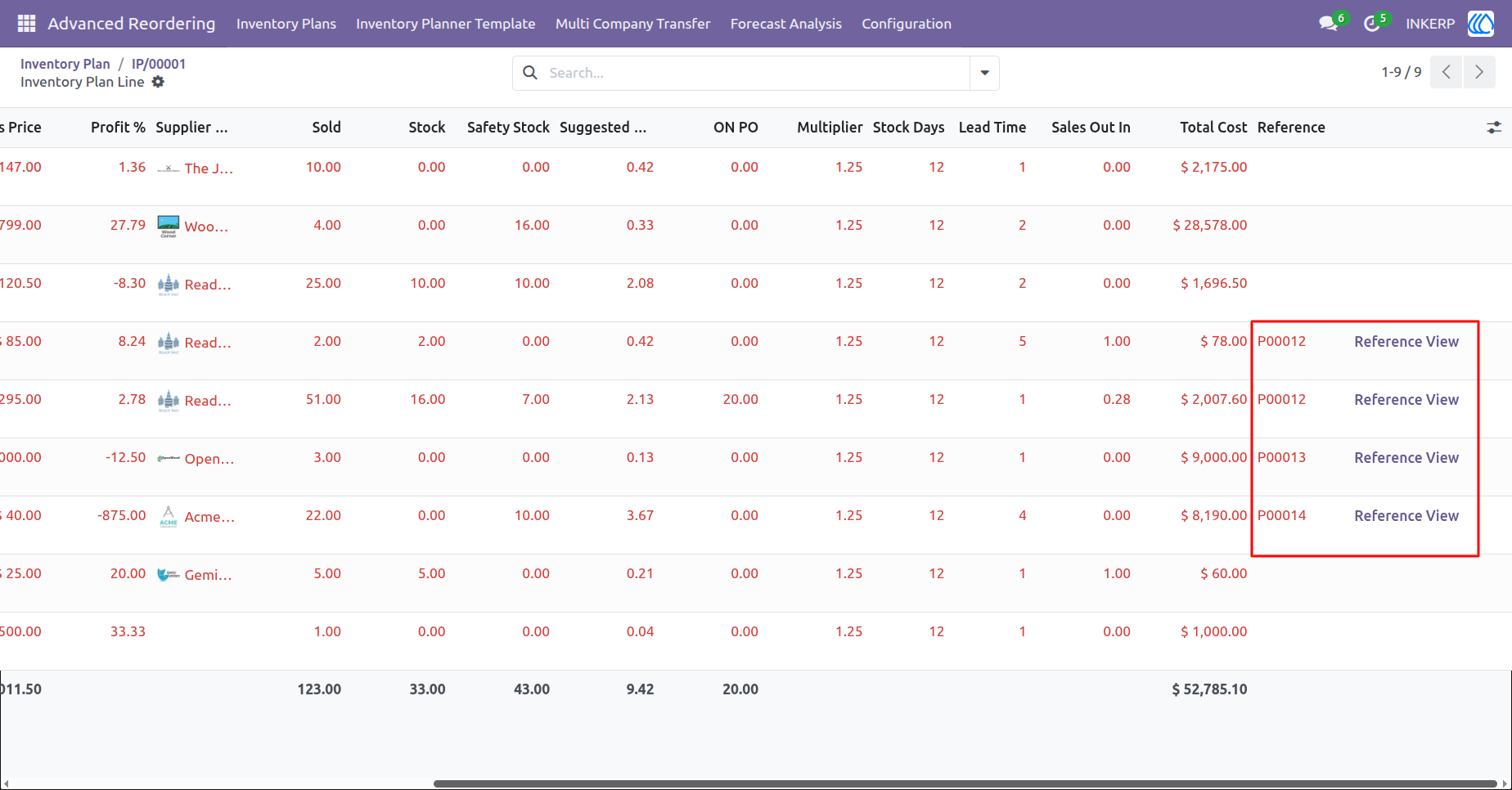Open the apps grid menu icon
The image size is (1512, 790).
tap(26, 24)
